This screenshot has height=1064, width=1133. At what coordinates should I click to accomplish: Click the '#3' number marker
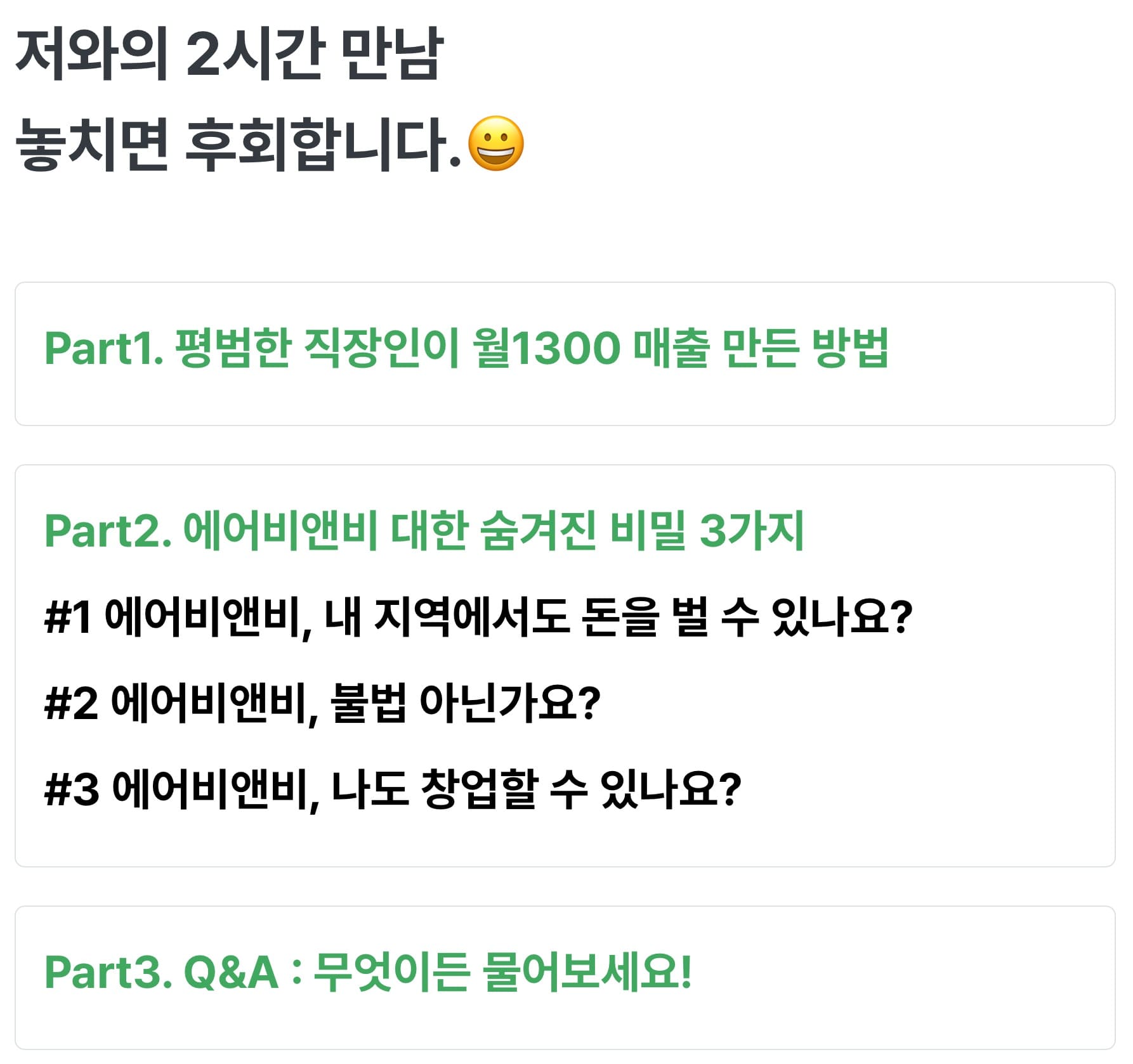tap(72, 790)
